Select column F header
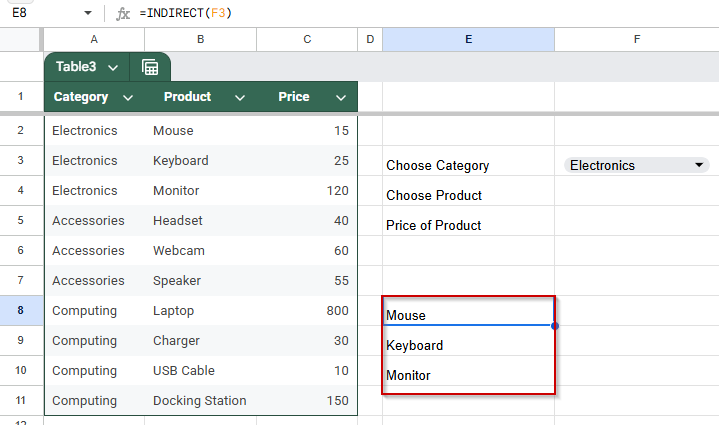719x425 pixels. 637,39
